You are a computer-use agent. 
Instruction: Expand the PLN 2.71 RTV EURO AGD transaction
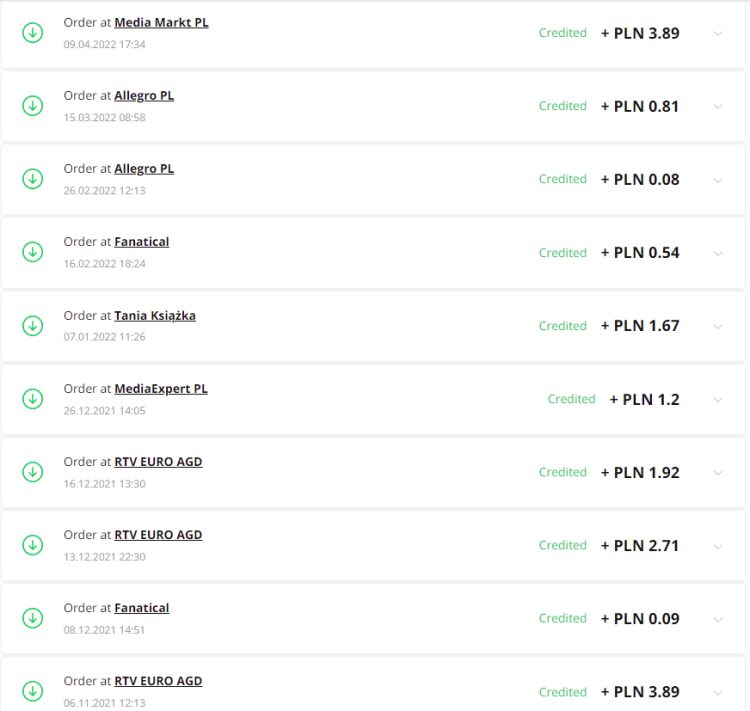tap(717, 546)
